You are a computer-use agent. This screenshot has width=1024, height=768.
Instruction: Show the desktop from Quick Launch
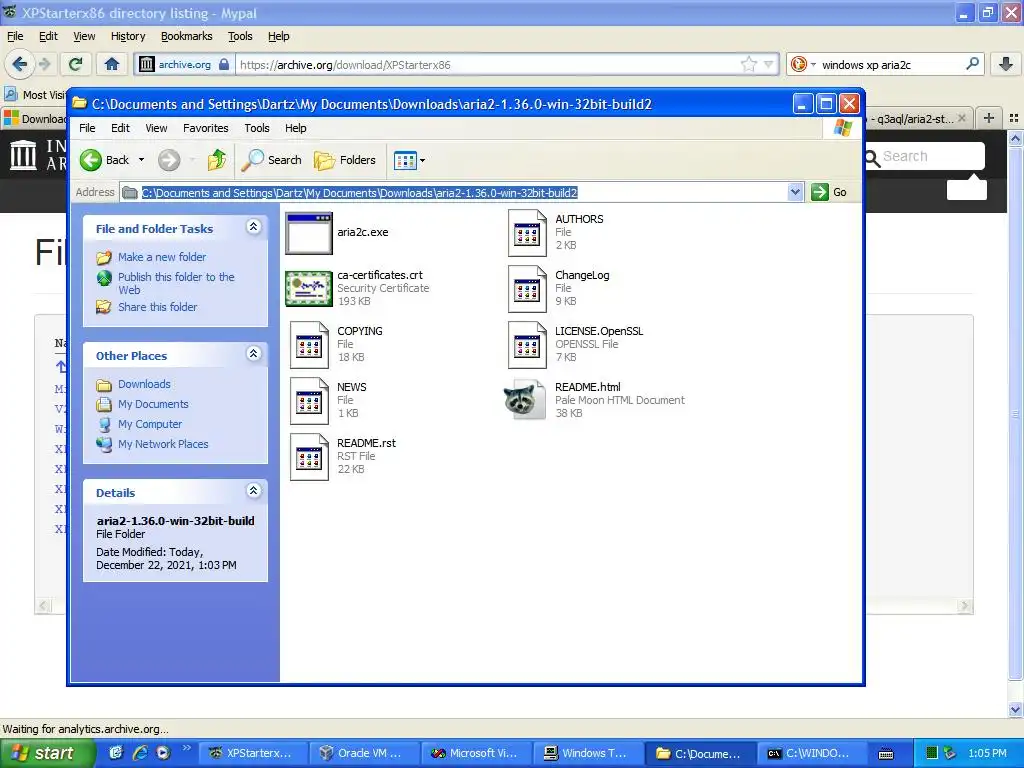pos(116,753)
